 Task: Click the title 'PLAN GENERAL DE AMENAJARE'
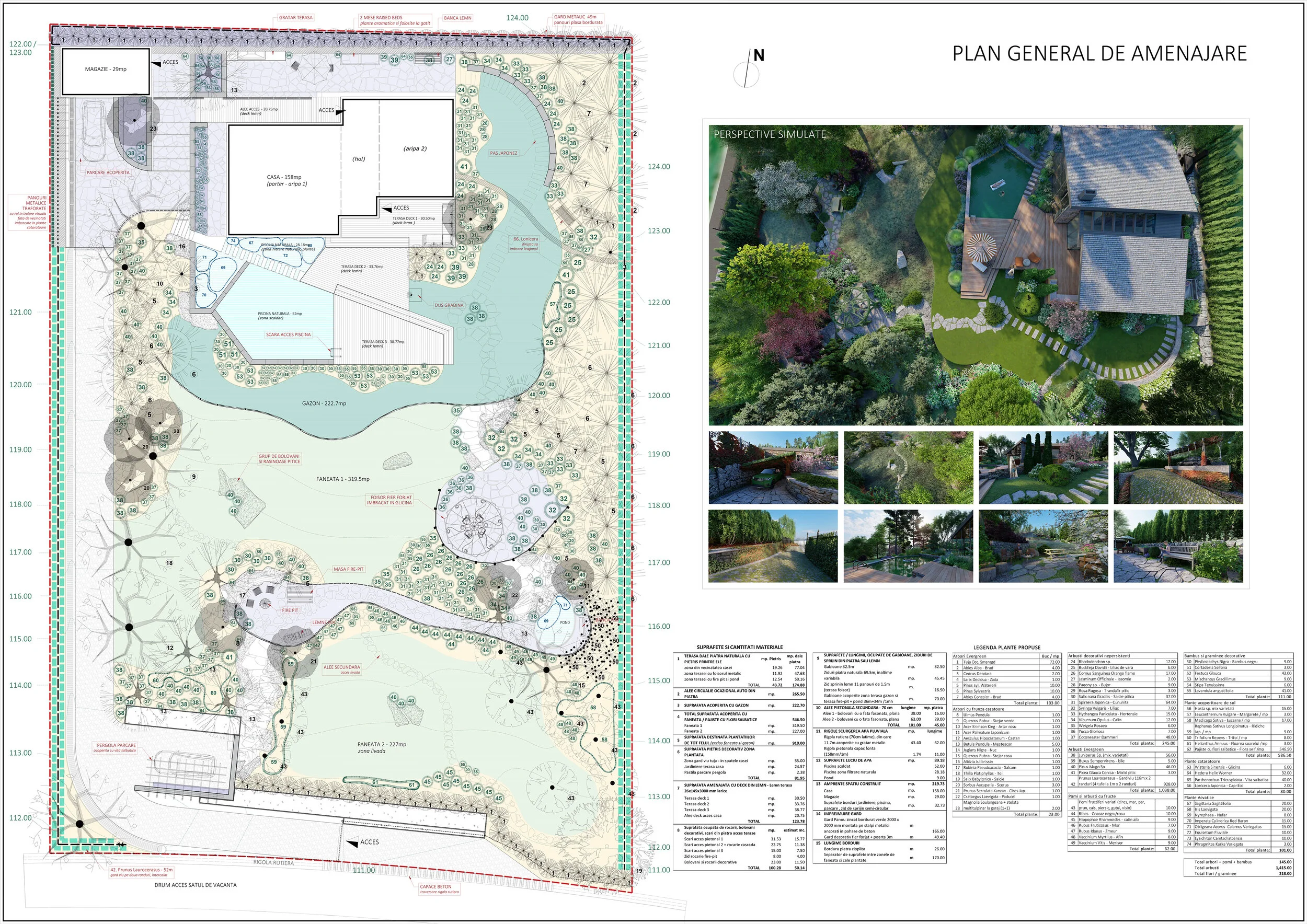point(1100,53)
